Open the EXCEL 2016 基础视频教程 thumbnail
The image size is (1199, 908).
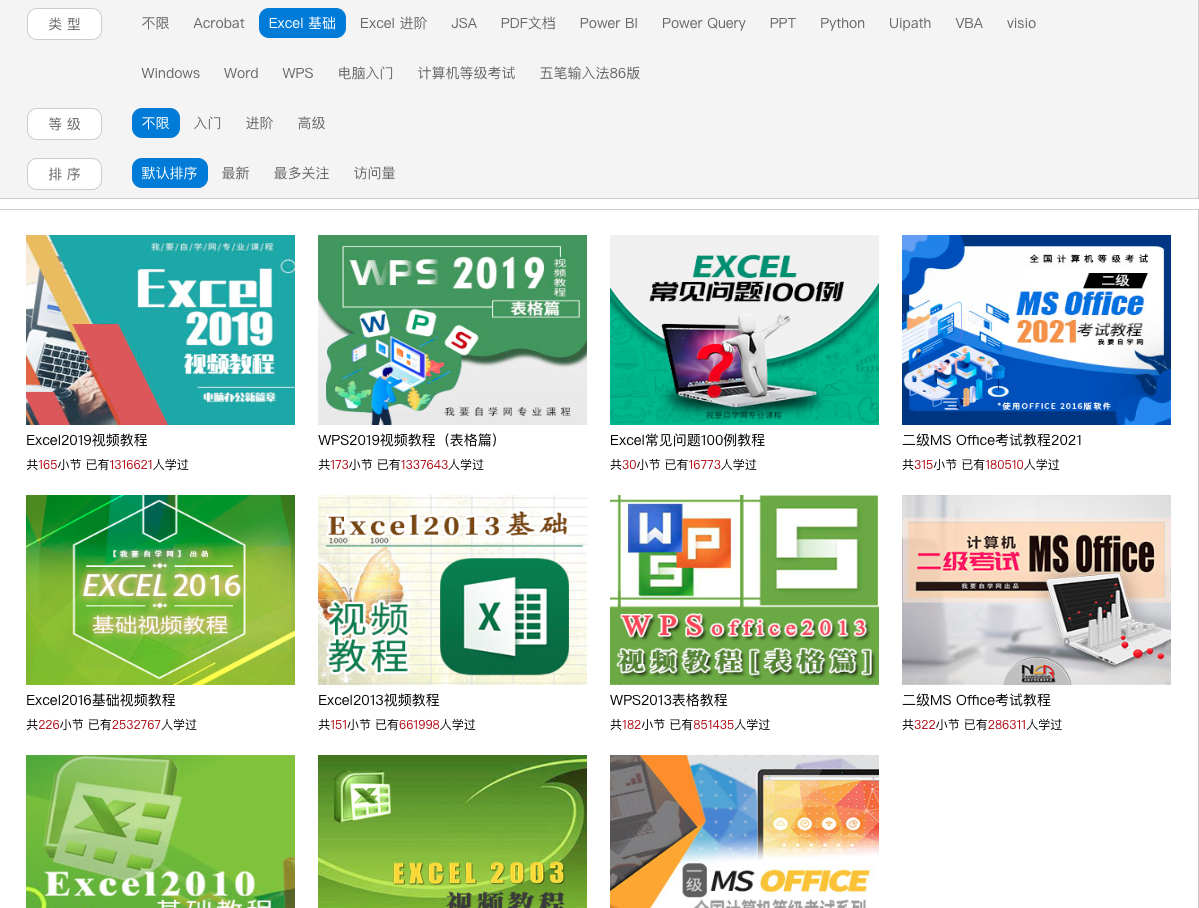coord(161,590)
